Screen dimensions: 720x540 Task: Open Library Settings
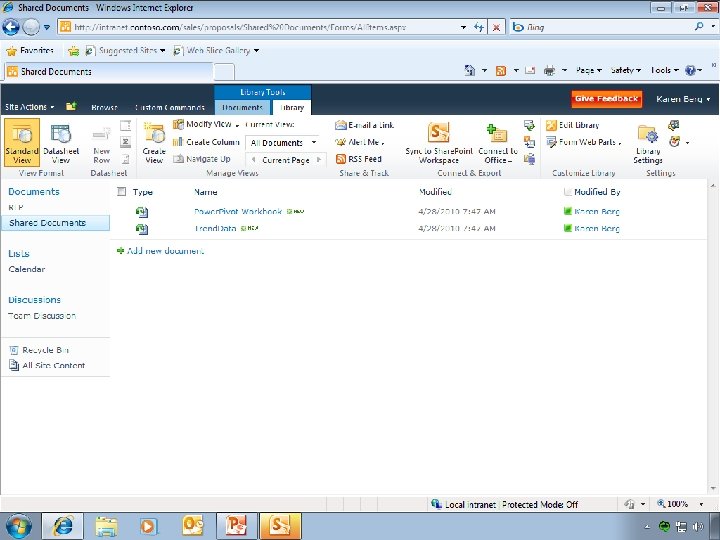[x=647, y=144]
